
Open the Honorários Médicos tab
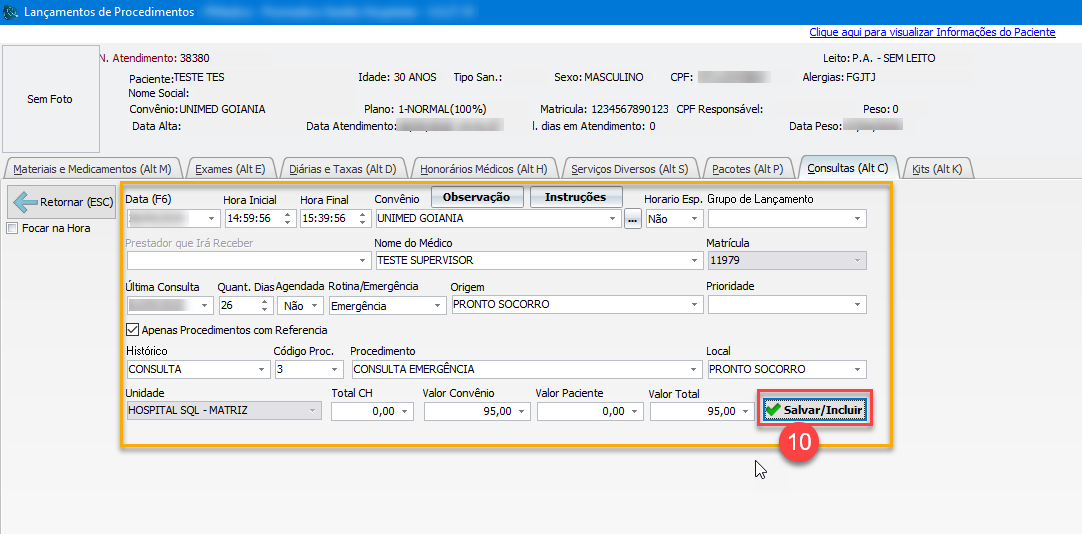[484, 169]
